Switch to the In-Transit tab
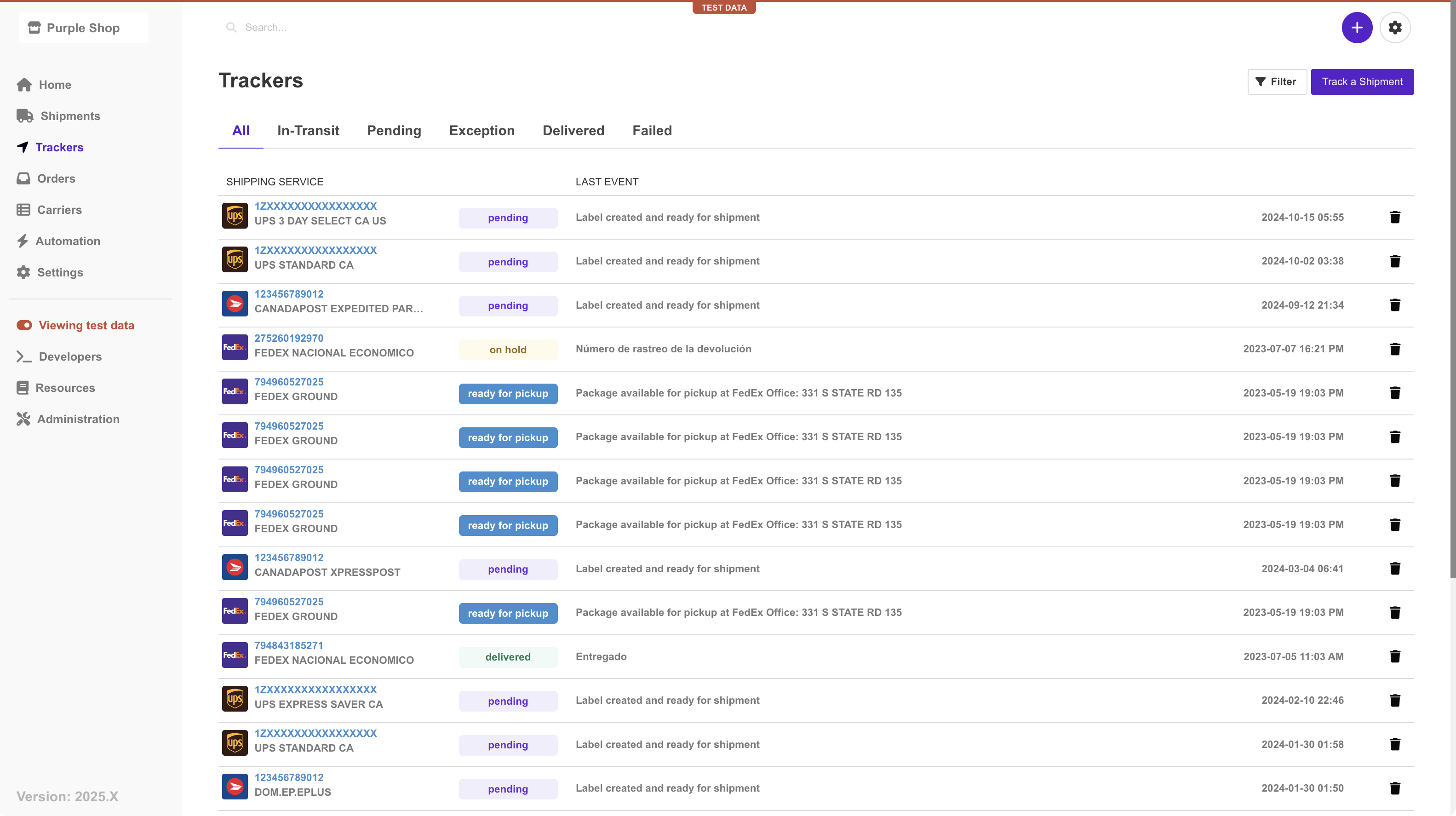This screenshot has height=816, width=1456. pyautogui.click(x=308, y=131)
